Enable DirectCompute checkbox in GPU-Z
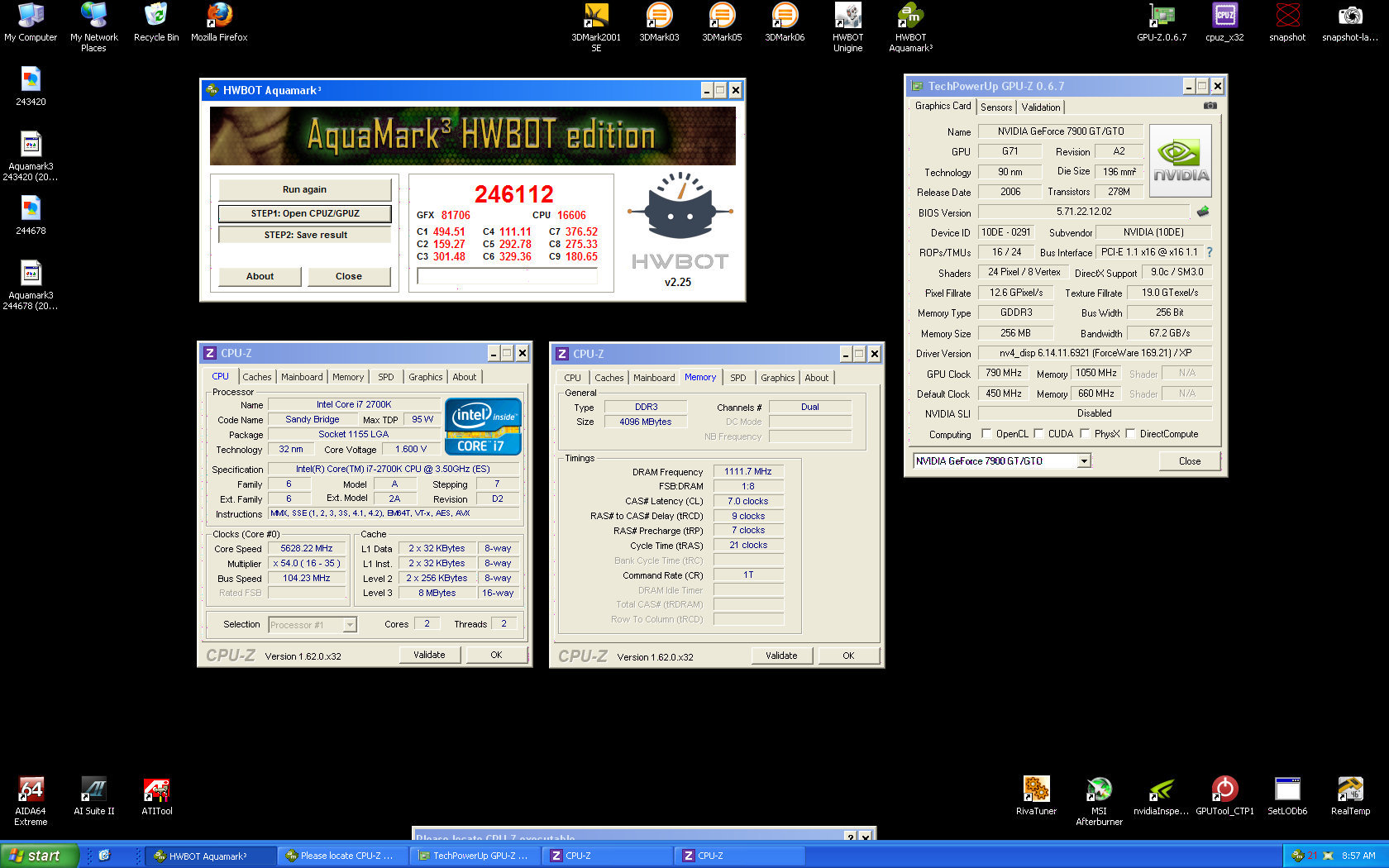The width and height of the screenshot is (1389, 868). [x=1130, y=433]
